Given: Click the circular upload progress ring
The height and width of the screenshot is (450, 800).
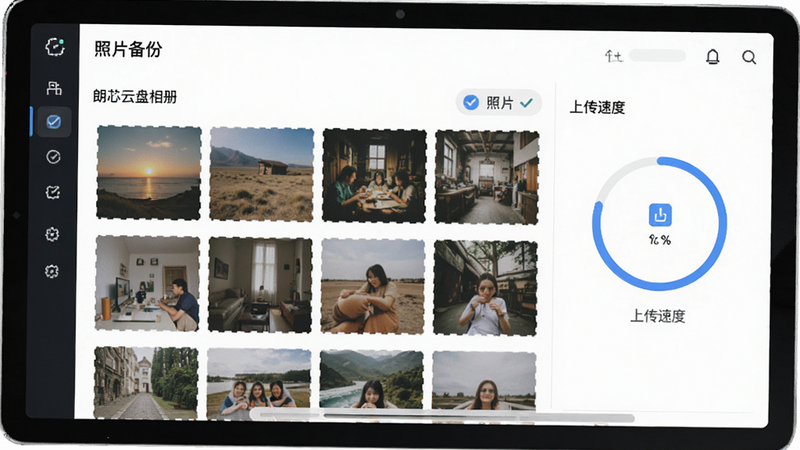Looking at the screenshot, I should 659,223.
